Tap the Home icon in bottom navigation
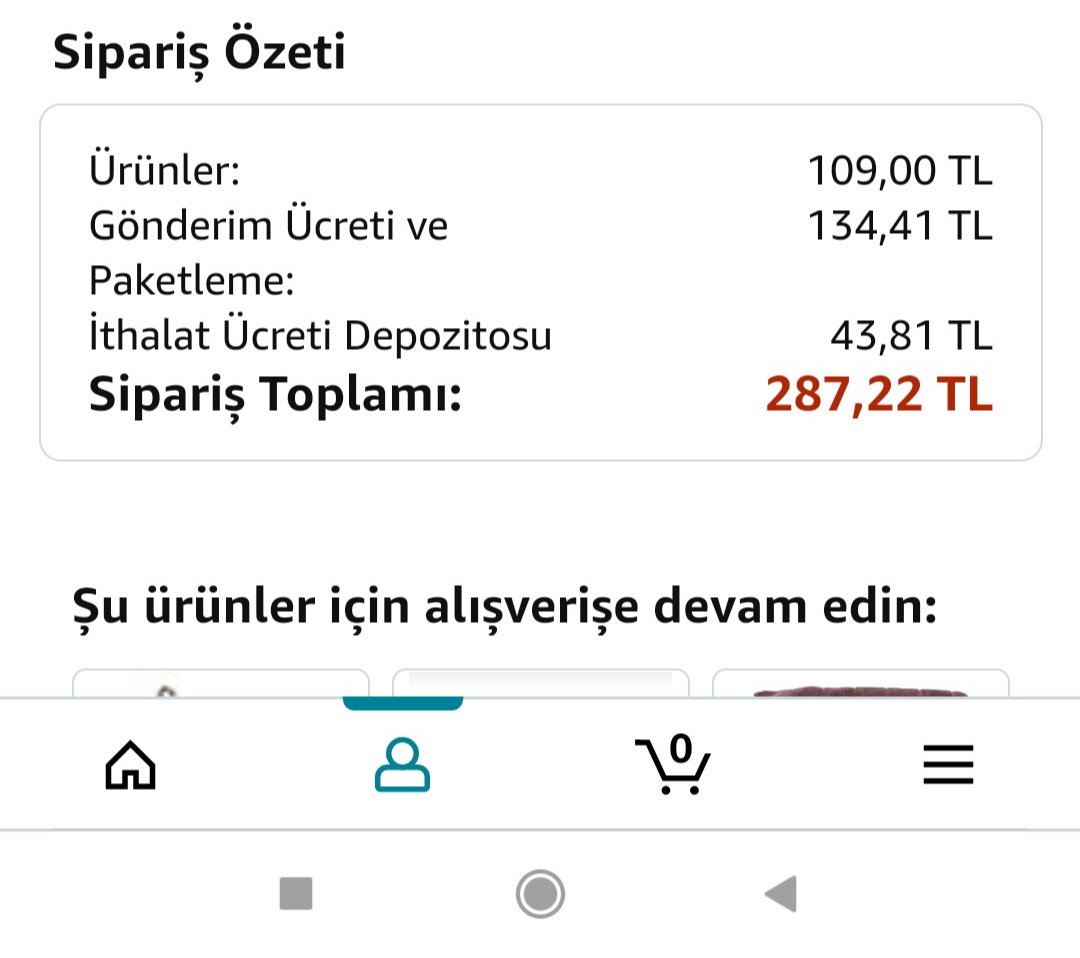1080x958 pixels. click(x=131, y=766)
